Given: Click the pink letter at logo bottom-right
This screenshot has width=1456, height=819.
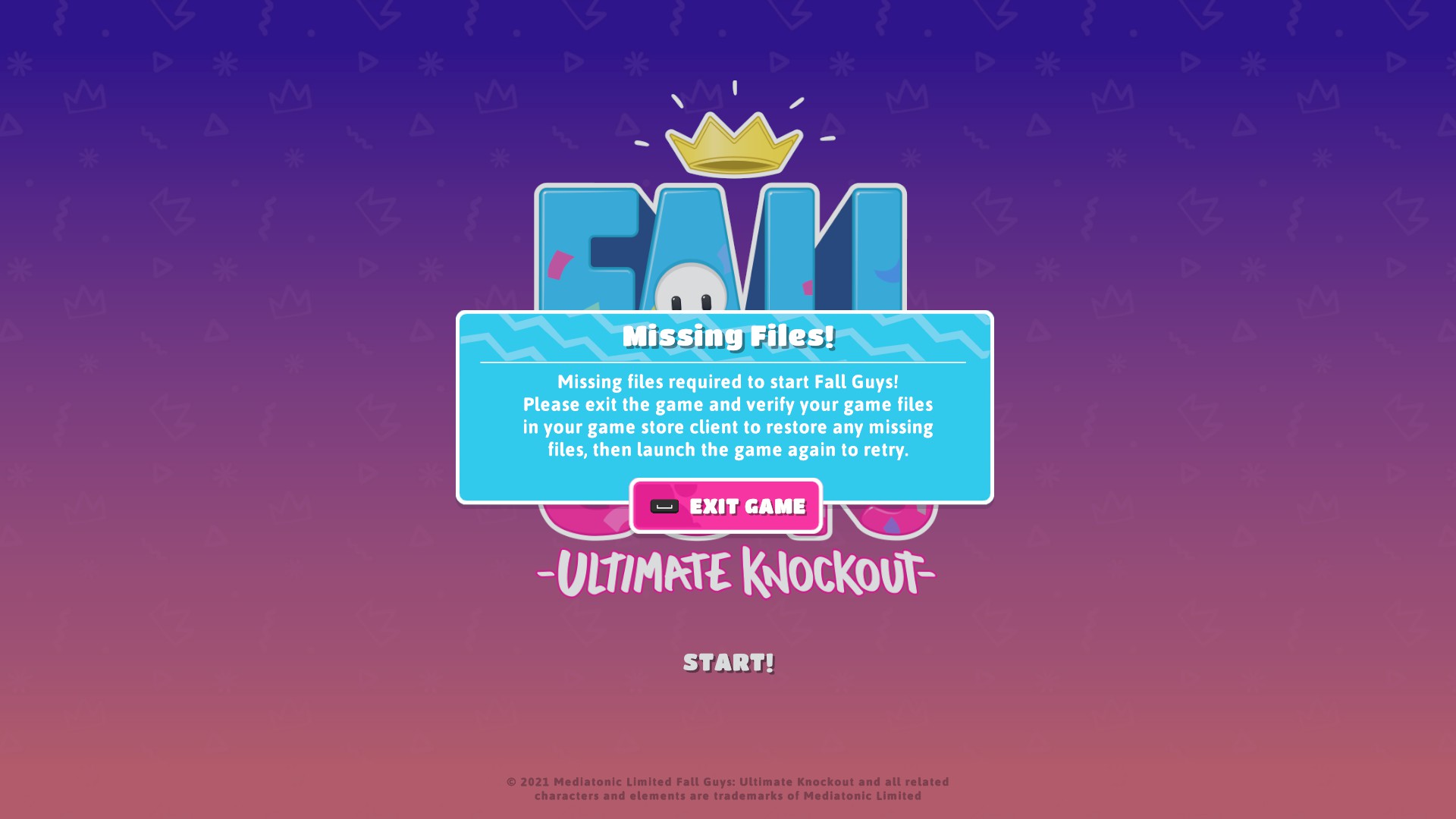Looking at the screenshot, I should pos(890,520).
